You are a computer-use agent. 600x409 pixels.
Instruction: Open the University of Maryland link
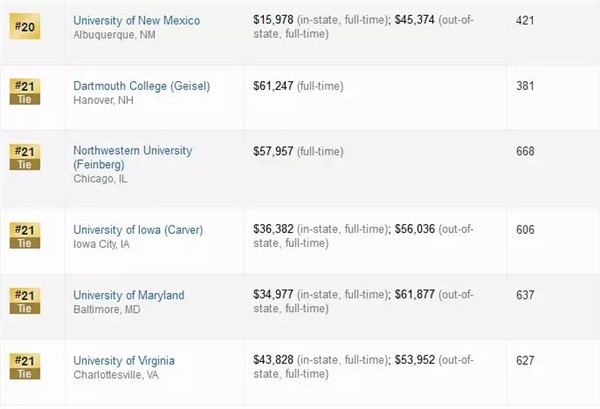click(x=129, y=295)
